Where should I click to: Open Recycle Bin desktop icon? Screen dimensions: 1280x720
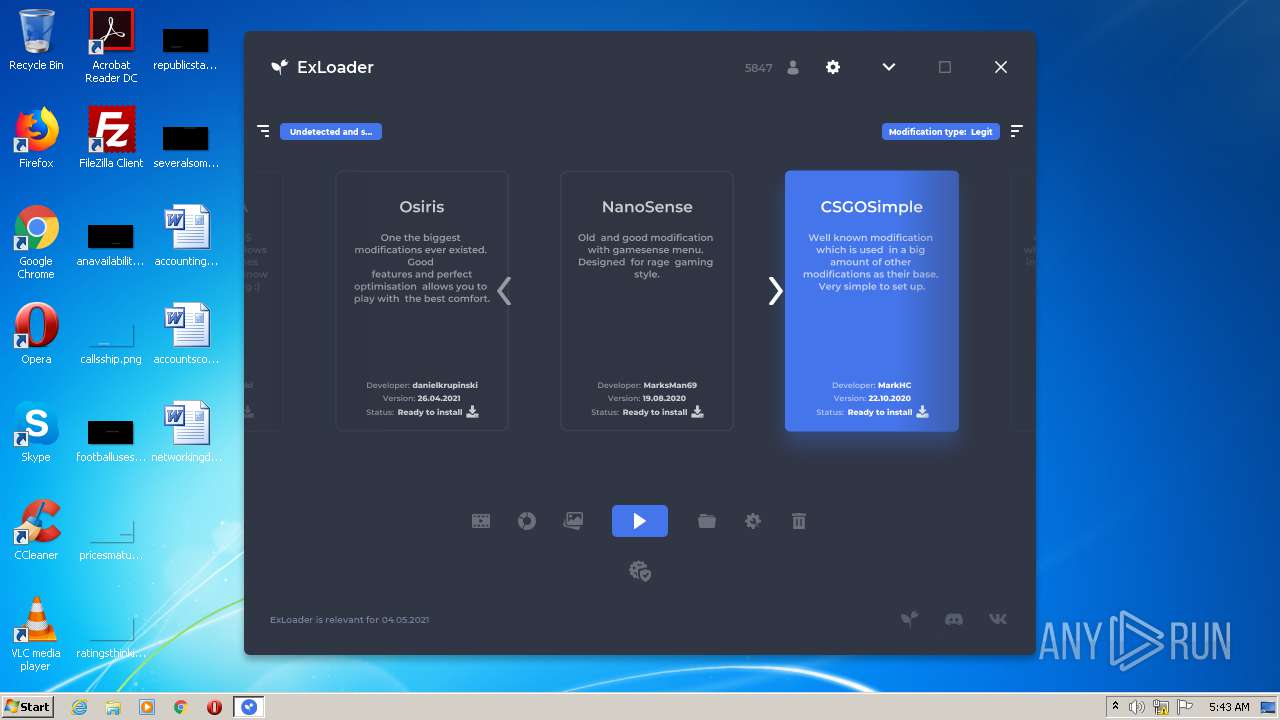click(36, 40)
